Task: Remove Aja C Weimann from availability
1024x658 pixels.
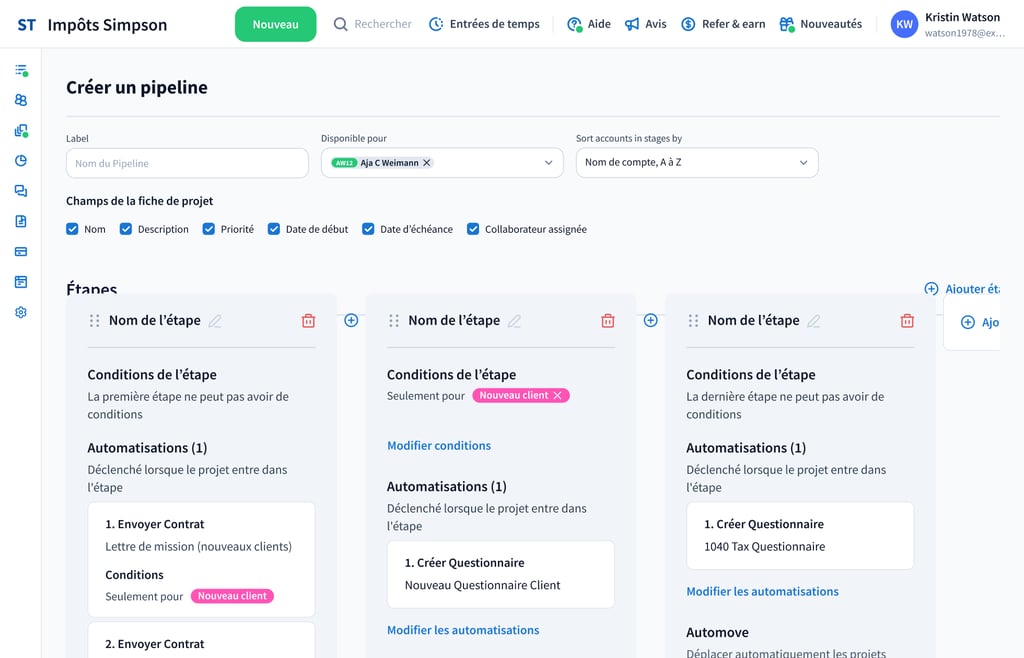Action: point(427,163)
